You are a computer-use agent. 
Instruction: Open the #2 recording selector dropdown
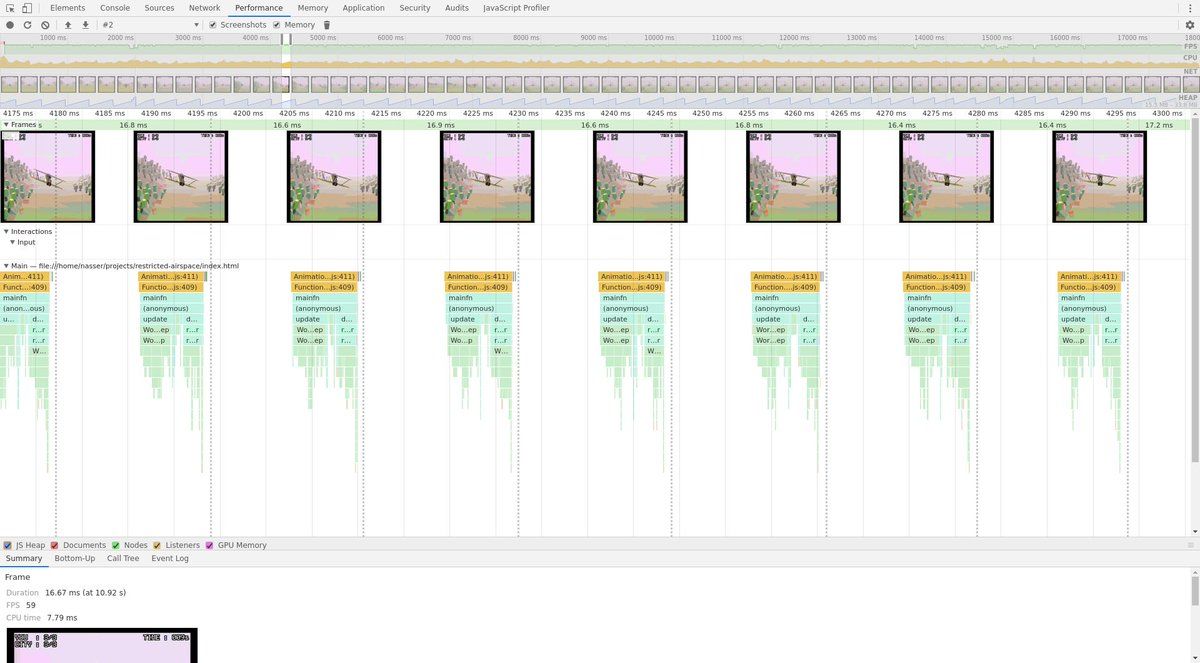(150, 25)
